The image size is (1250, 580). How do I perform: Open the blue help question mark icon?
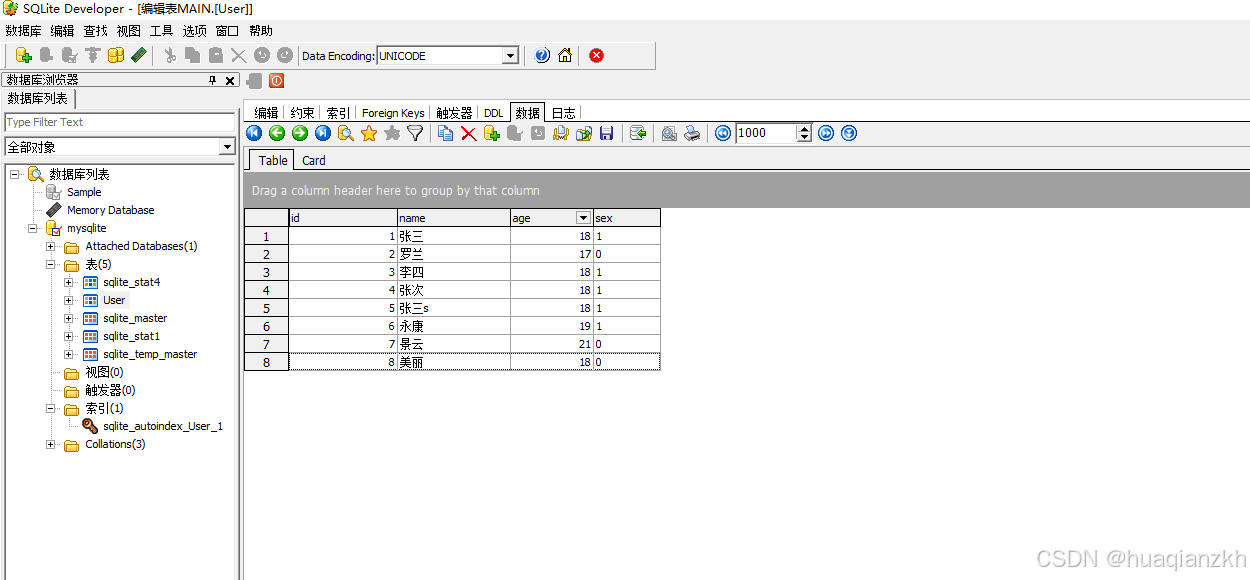click(542, 56)
